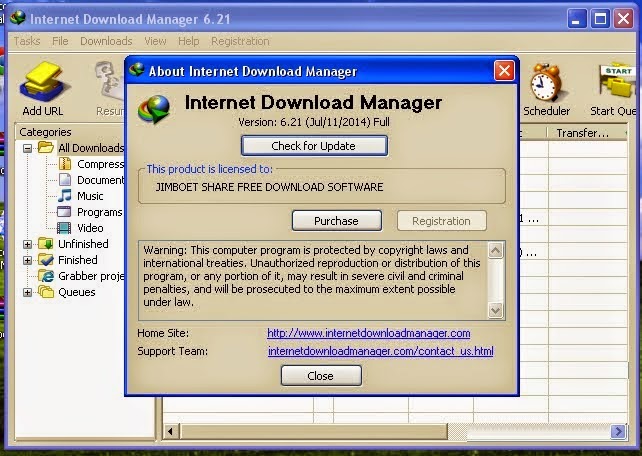The width and height of the screenshot is (642, 456).
Task: Select the Compressed category icon
Action: [x=65, y=164]
